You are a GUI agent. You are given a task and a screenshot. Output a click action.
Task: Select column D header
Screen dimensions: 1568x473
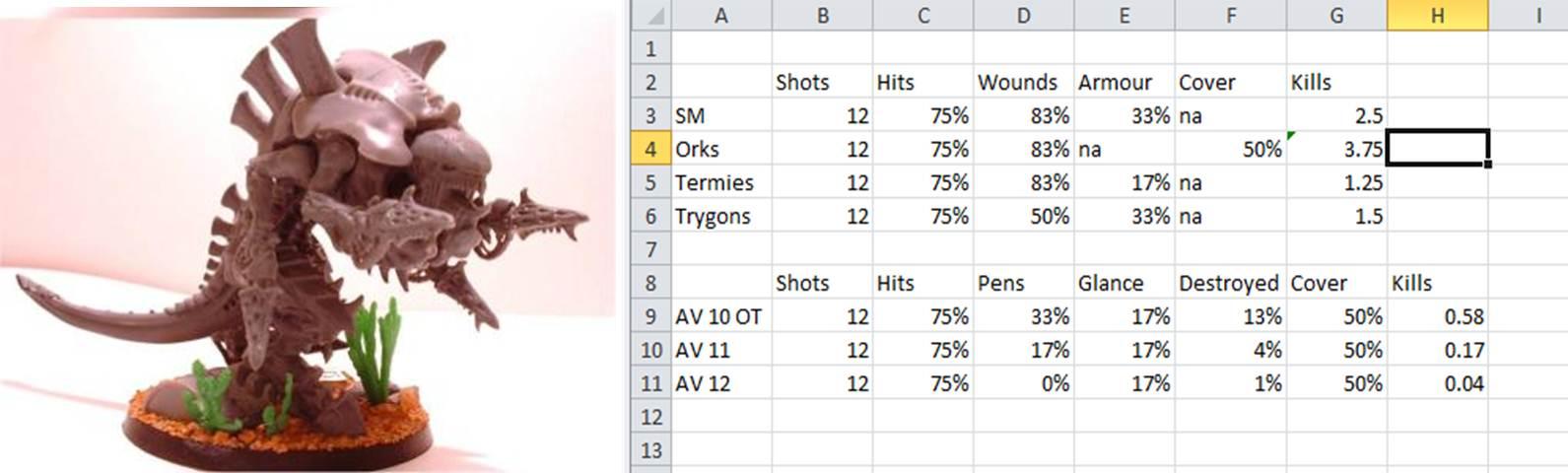click(x=1023, y=16)
